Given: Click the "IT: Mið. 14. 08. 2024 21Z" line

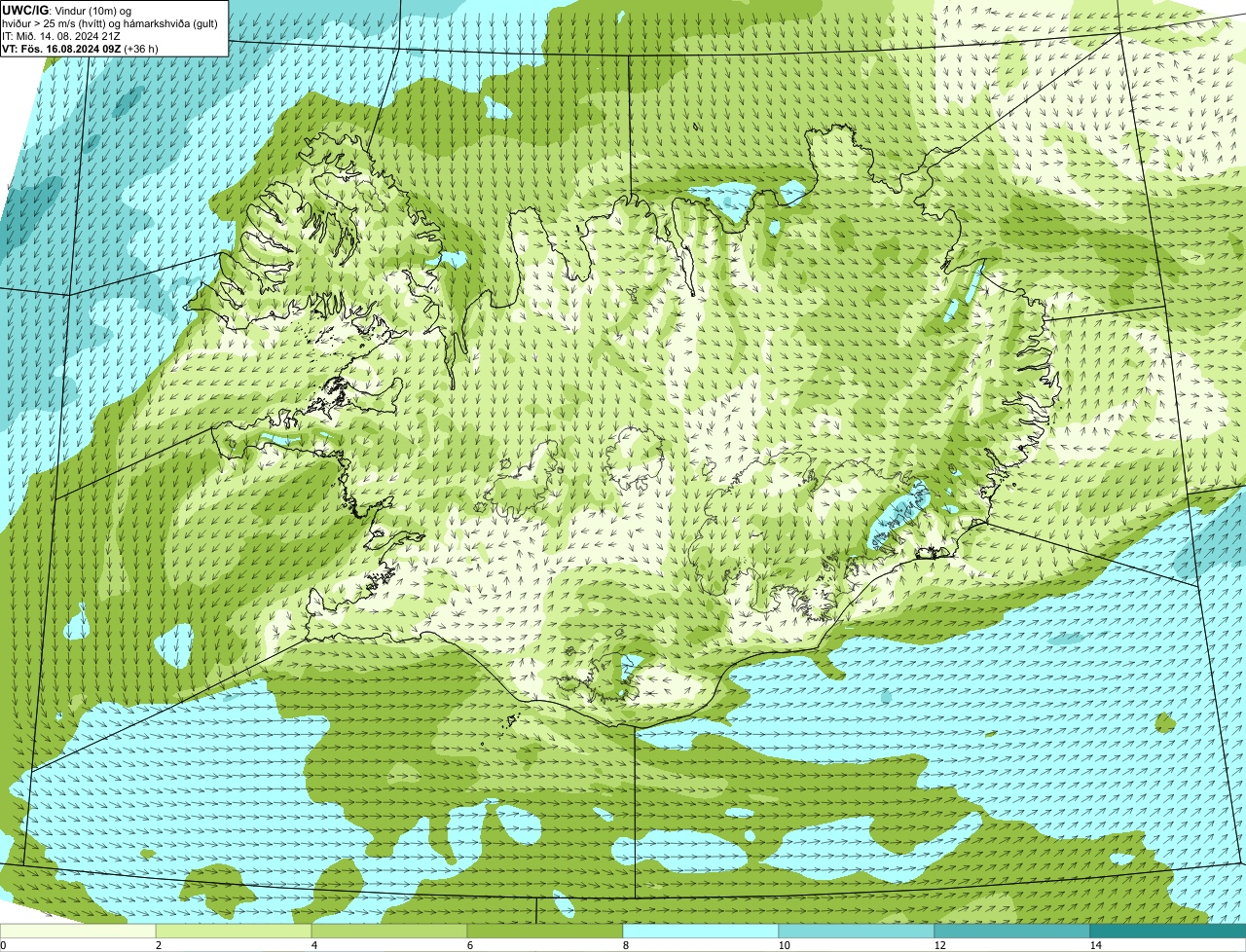Looking at the screenshot, I should pyautogui.click(x=61, y=36).
